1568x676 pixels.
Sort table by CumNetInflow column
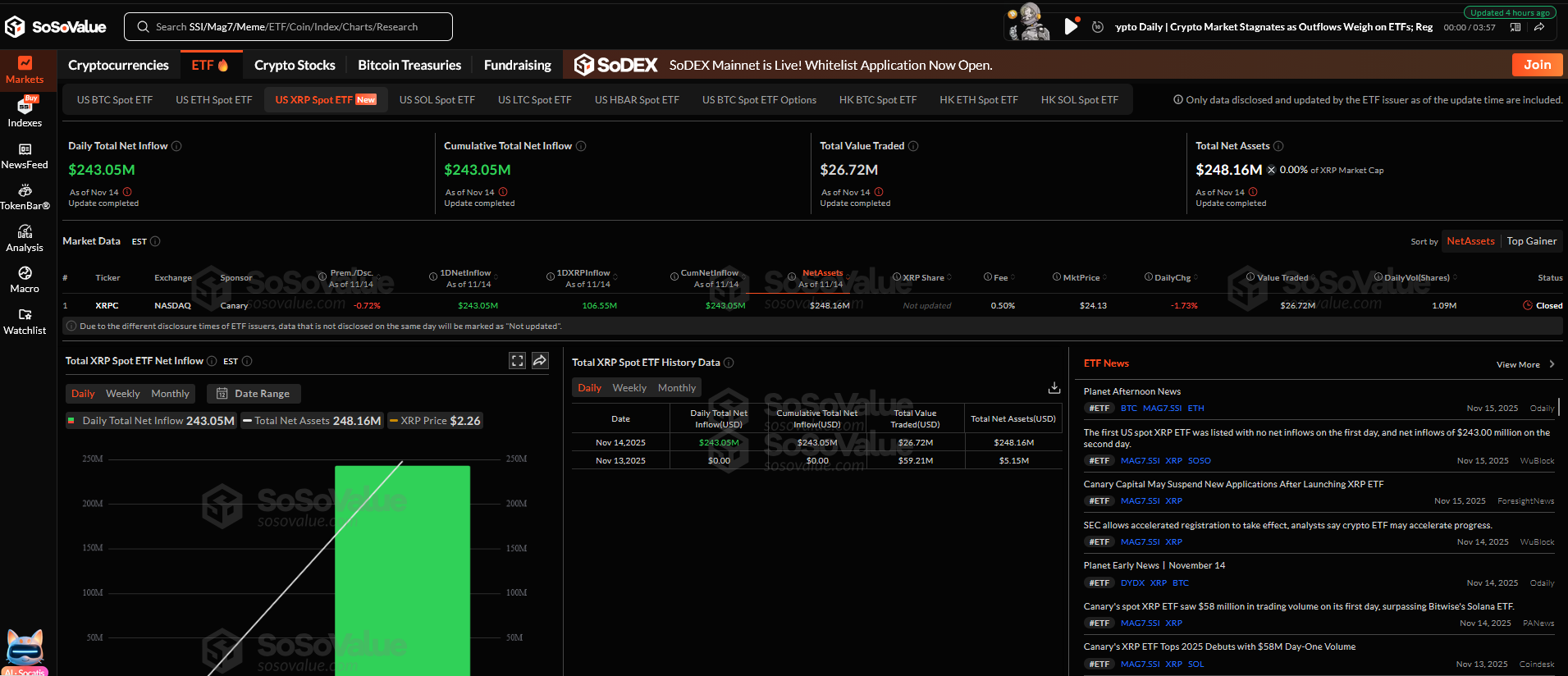[710, 278]
